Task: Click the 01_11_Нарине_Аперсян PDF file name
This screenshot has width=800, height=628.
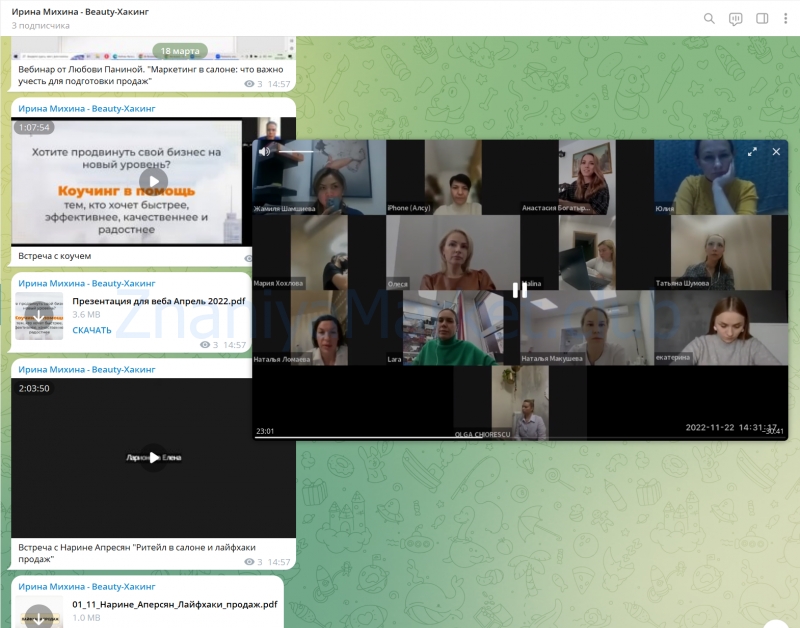Action: (x=174, y=604)
